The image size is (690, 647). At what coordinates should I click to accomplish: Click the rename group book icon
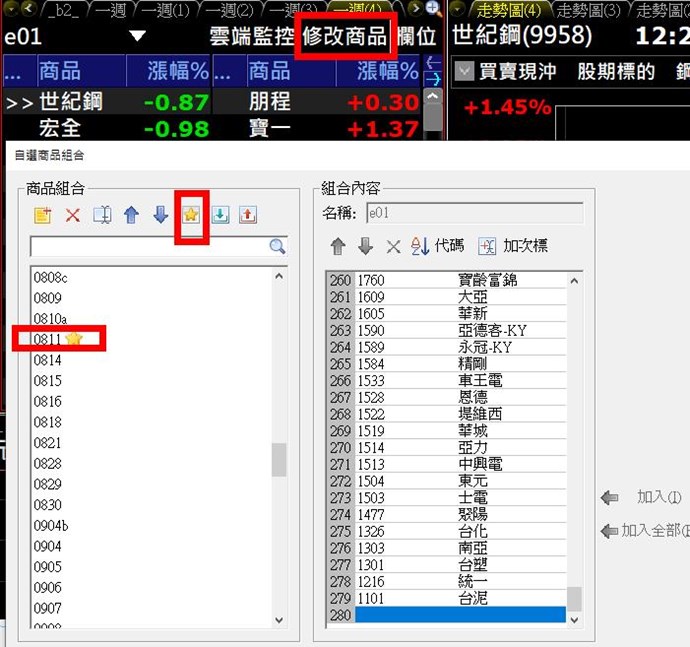pyautogui.click(x=101, y=215)
